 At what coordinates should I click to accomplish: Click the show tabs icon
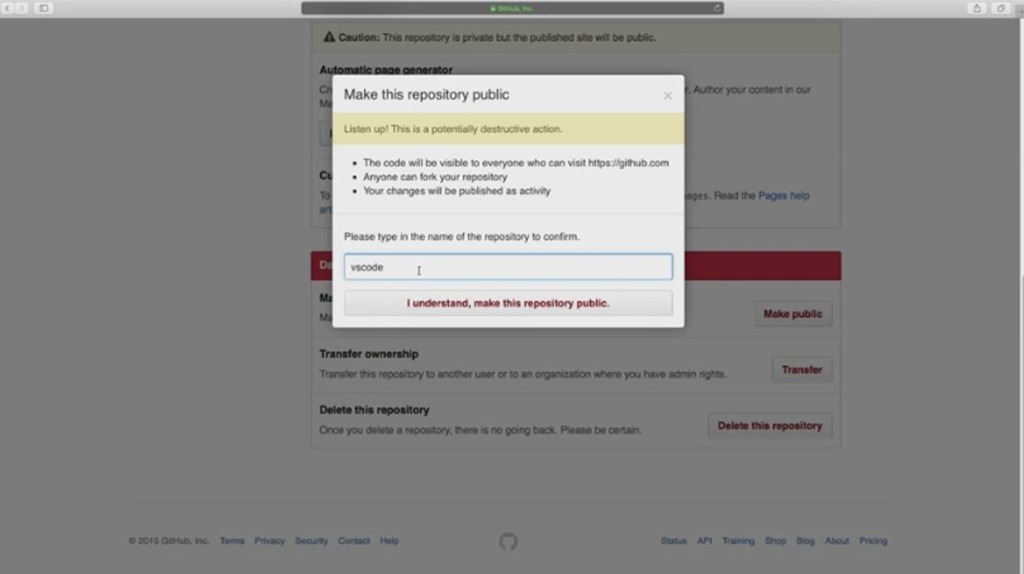pyautogui.click(x=1000, y=8)
